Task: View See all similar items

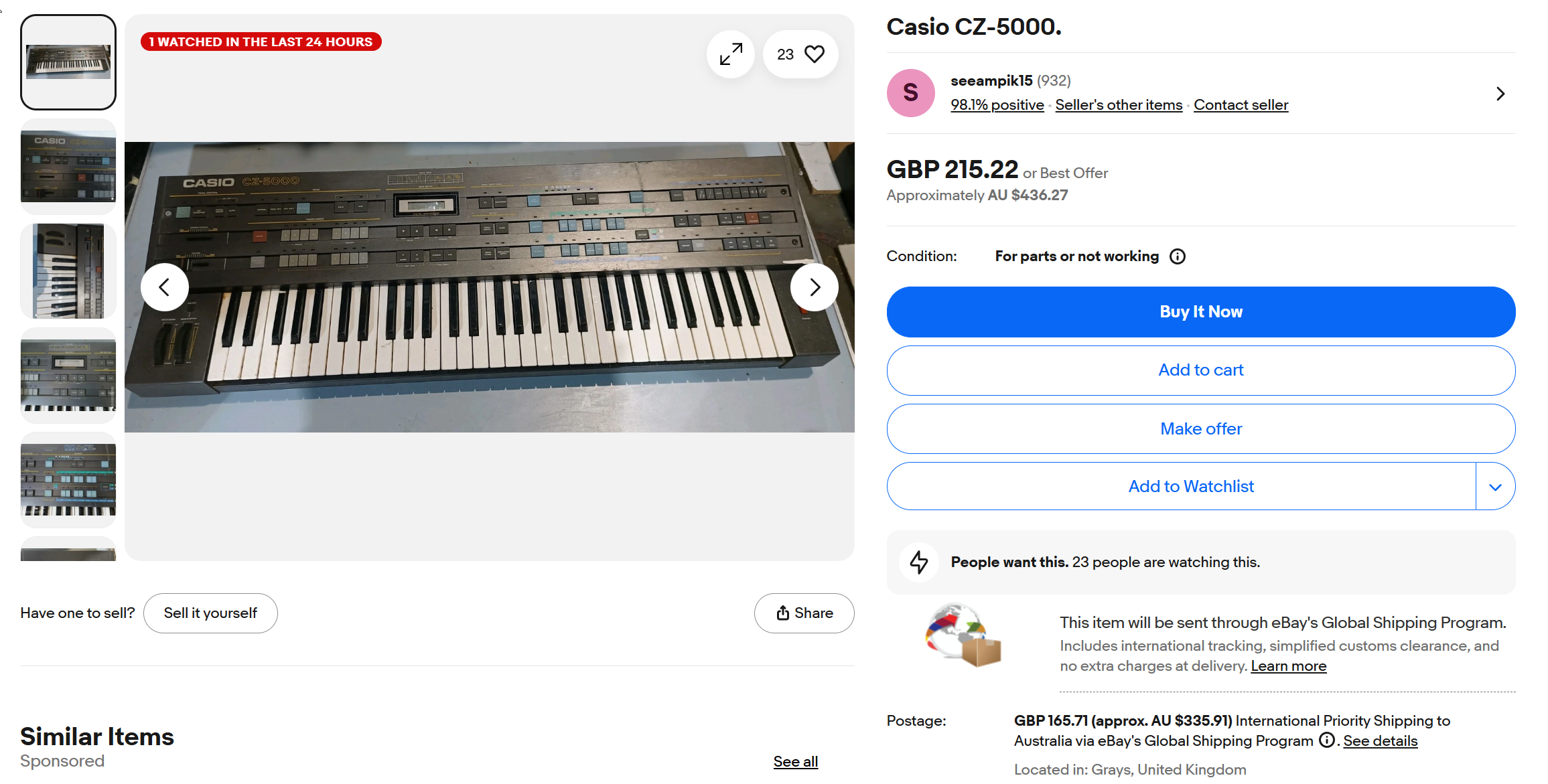Action: pyautogui.click(x=795, y=762)
